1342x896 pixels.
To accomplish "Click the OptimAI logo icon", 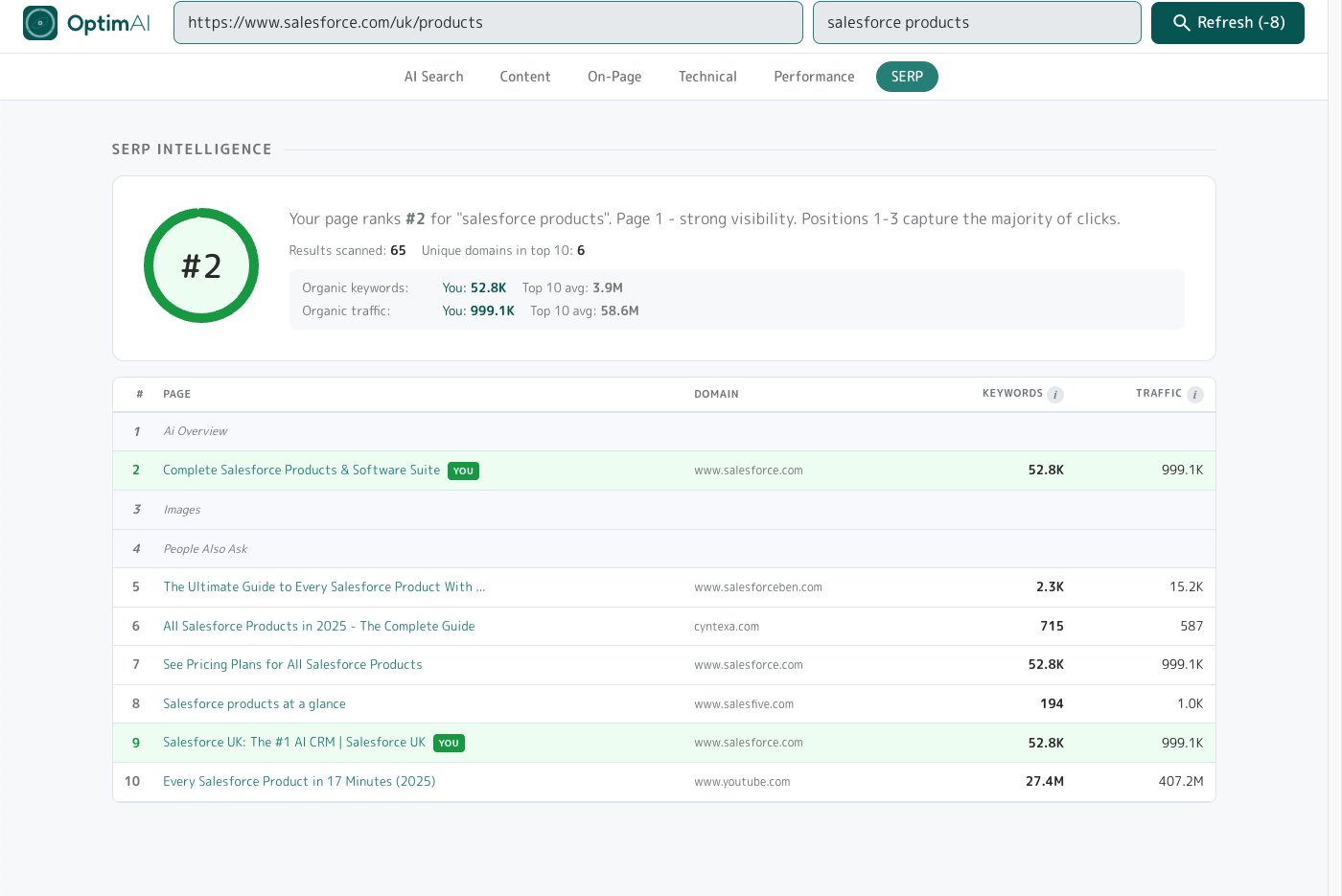I will 40,23.
